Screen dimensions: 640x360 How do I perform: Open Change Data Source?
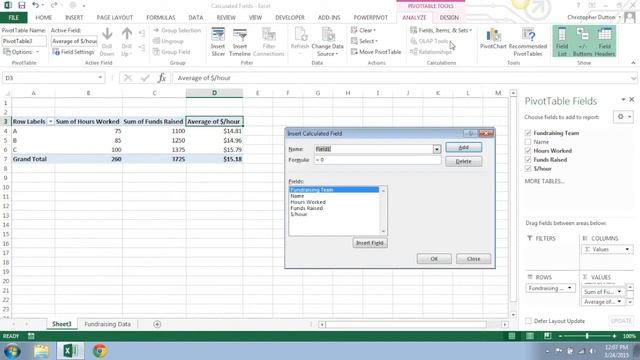point(327,42)
